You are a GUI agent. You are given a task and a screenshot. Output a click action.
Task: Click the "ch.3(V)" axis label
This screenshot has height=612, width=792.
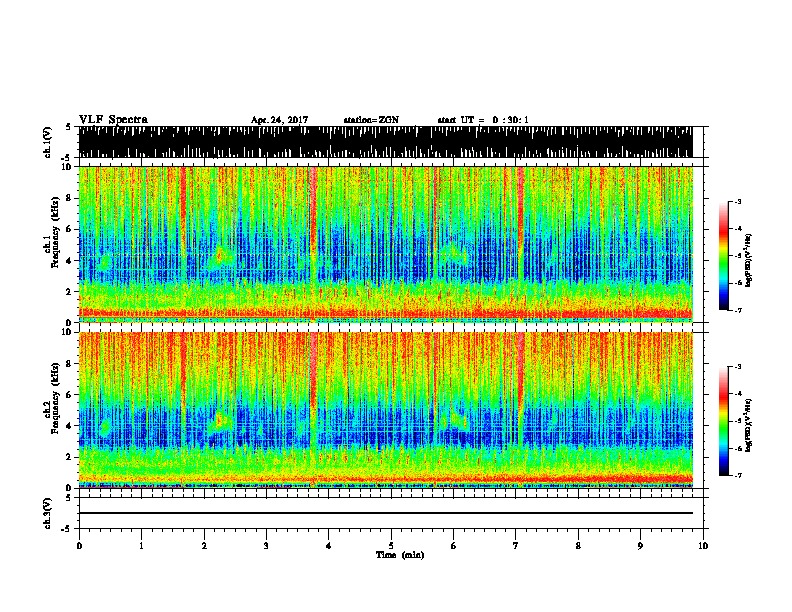47,513
